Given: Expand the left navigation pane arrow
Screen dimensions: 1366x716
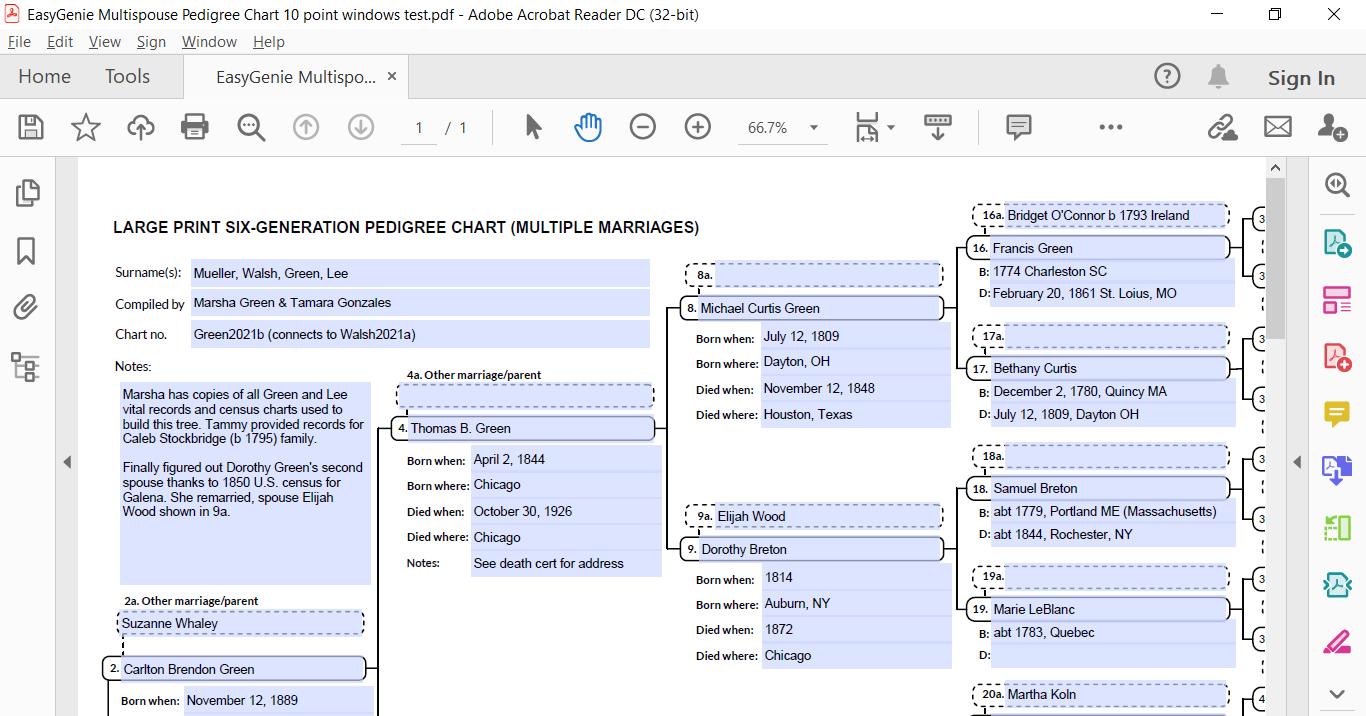Looking at the screenshot, I should 67,462.
